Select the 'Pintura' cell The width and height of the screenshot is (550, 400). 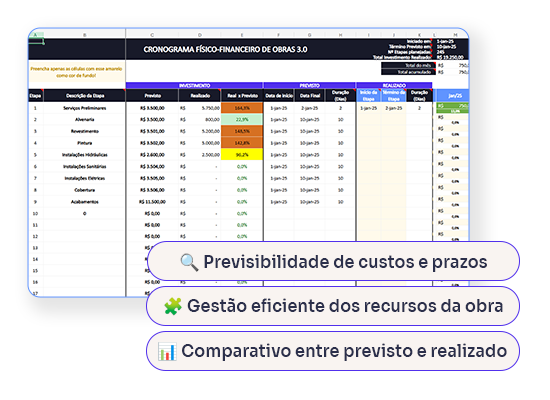(85, 143)
